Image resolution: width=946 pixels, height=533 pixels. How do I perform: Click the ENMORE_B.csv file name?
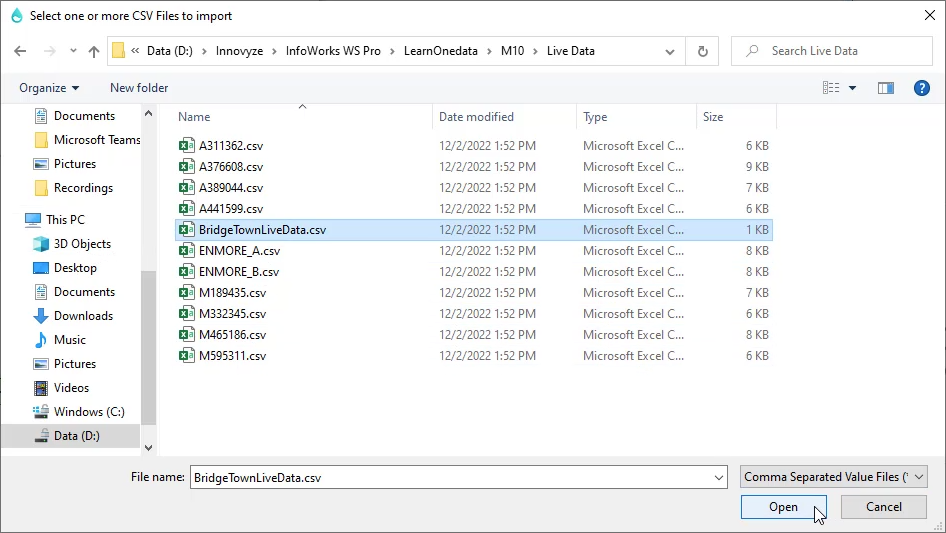(239, 272)
